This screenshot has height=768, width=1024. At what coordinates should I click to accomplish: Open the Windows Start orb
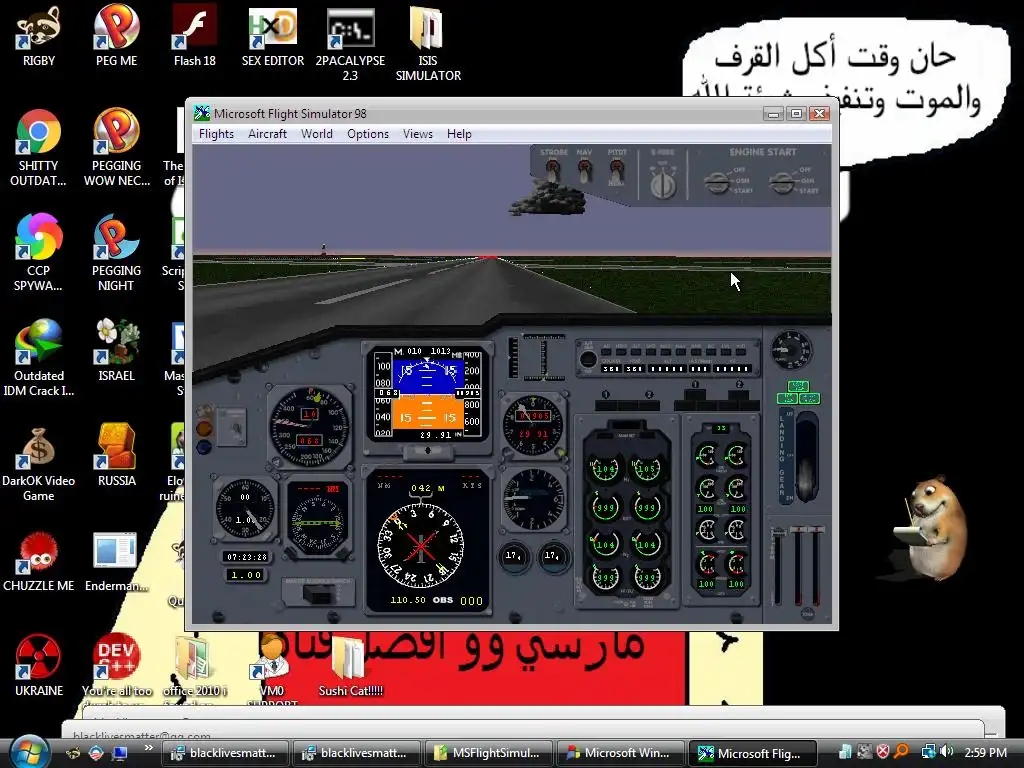(x=29, y=752)
